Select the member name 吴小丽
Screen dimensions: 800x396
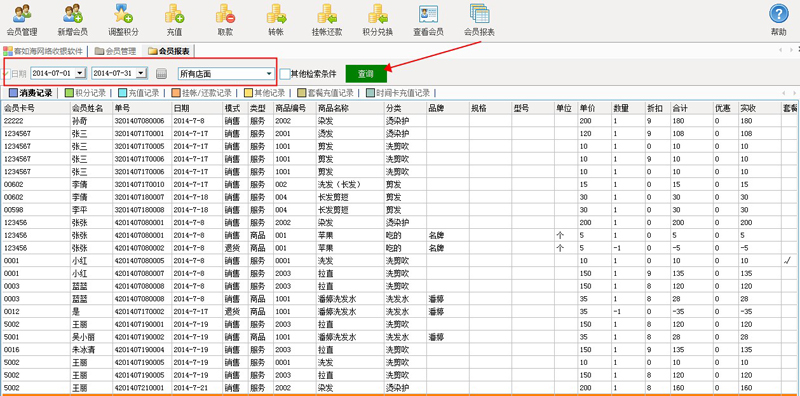coord(84,337)
